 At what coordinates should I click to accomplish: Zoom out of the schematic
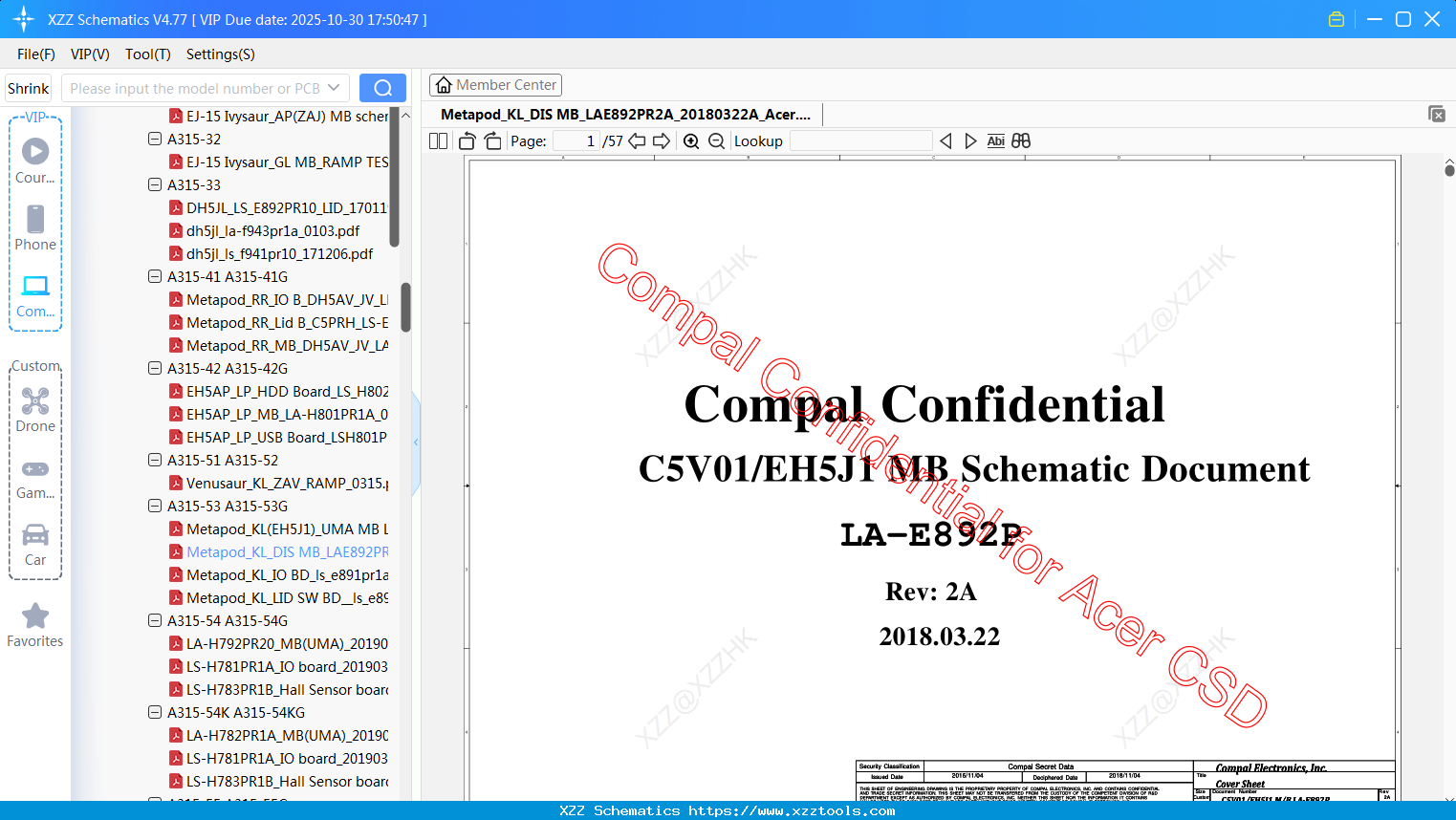717,141
